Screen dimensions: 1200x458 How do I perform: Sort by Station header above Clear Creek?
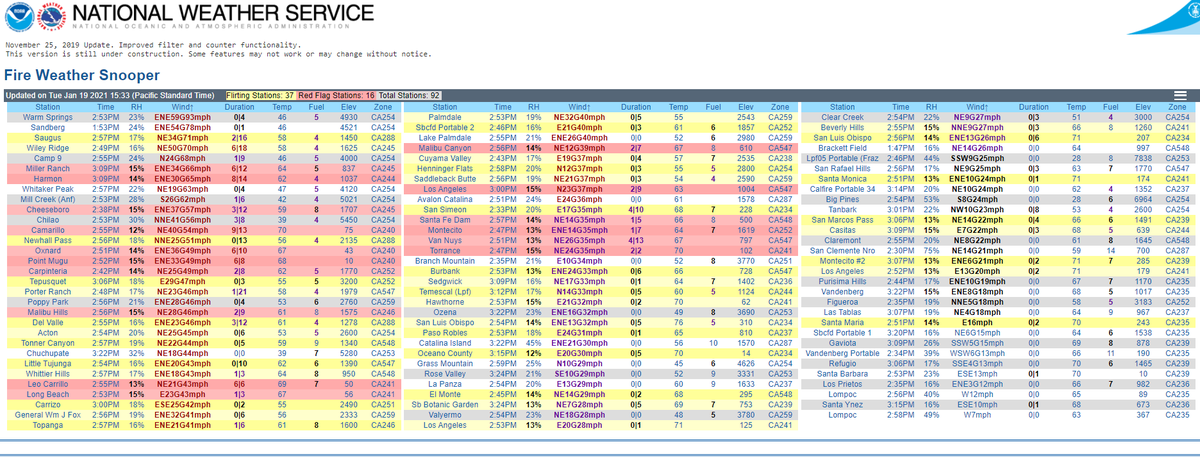click(842, 106)
